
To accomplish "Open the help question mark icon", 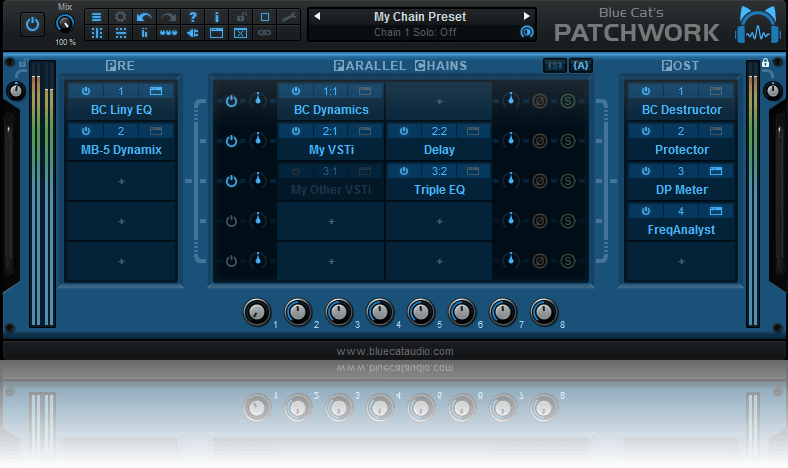I will point(192,17).
